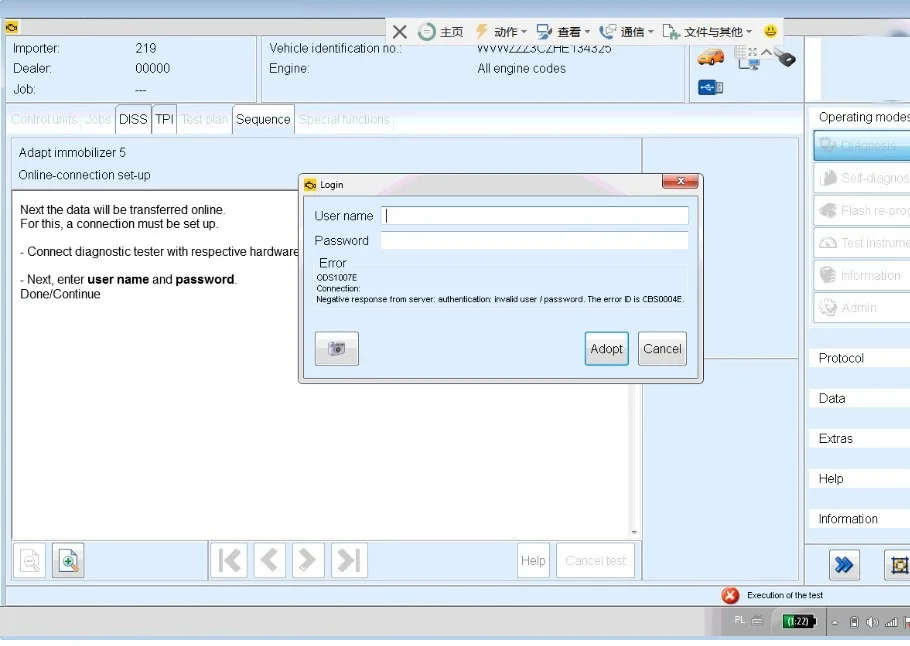Image resolution: width=910 pixels, height=646 pixels.
Task: Click the battery indicator showing 1:22
Action: pyautogui.click(x=799, y=622)
